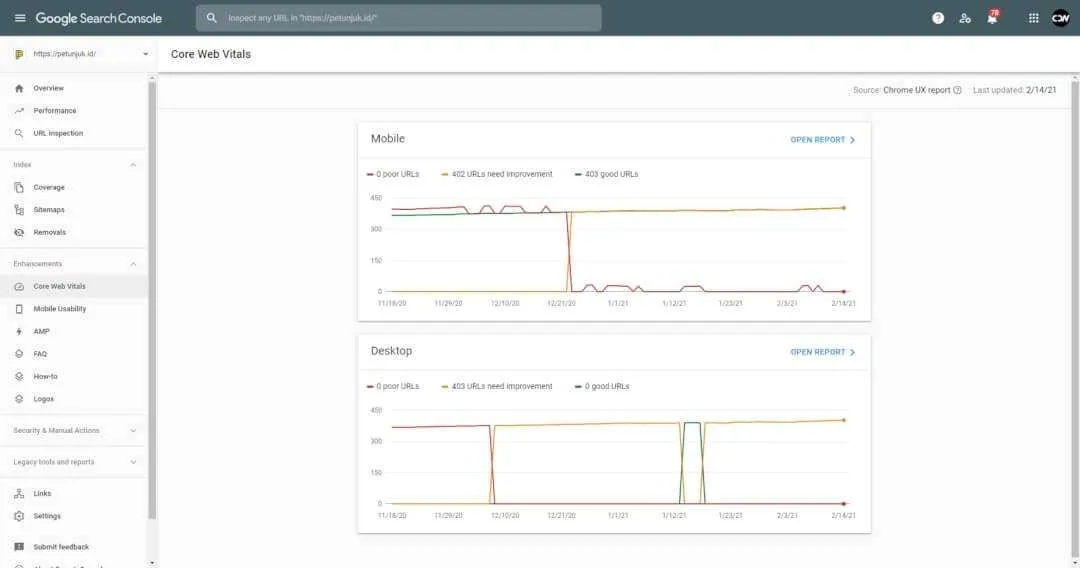
Task: Click Desktop '403 URLs need improvement' legend
Action: [x=497, y=386]
